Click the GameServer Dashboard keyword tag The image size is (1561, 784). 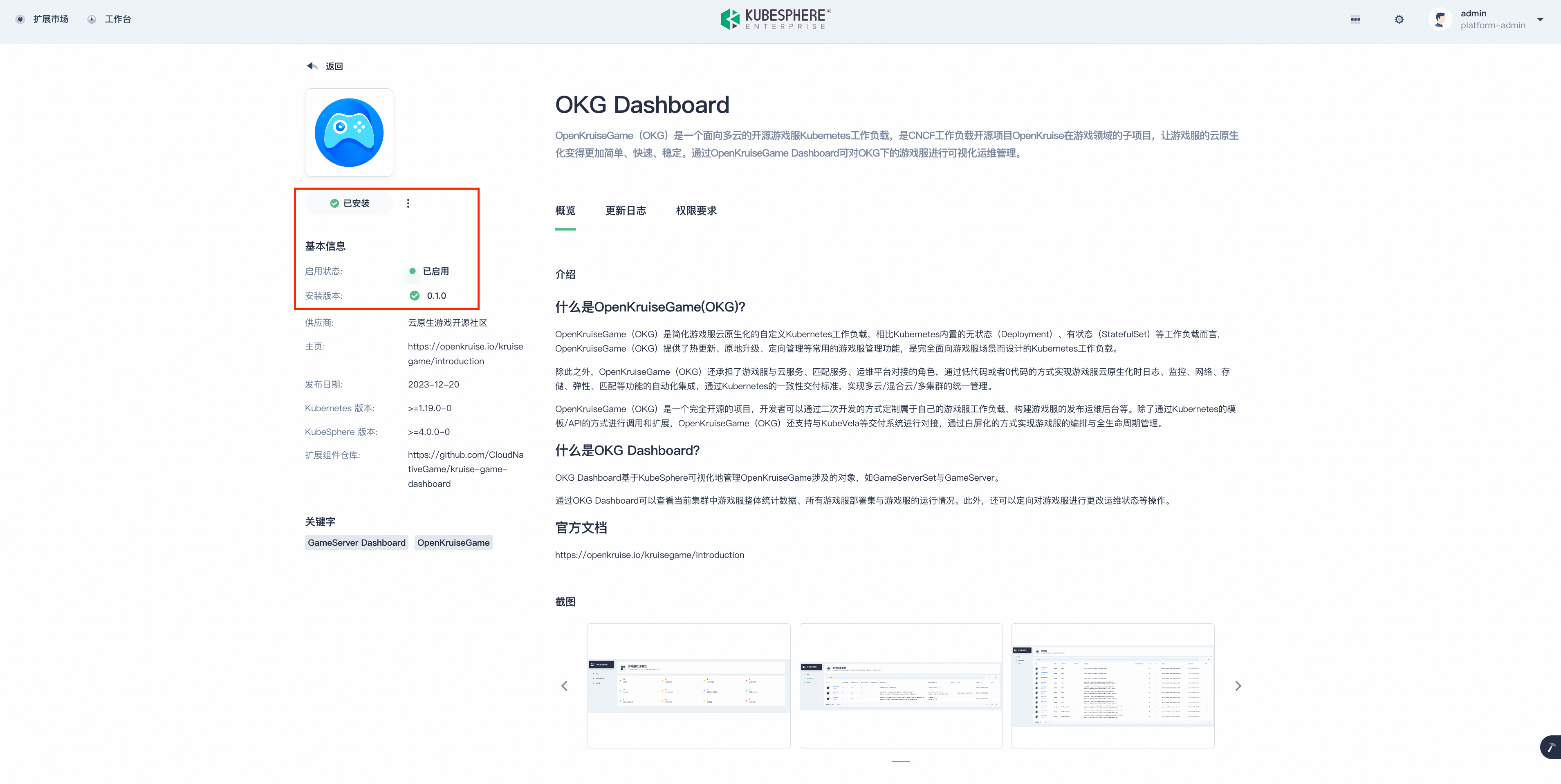point(357,542)
